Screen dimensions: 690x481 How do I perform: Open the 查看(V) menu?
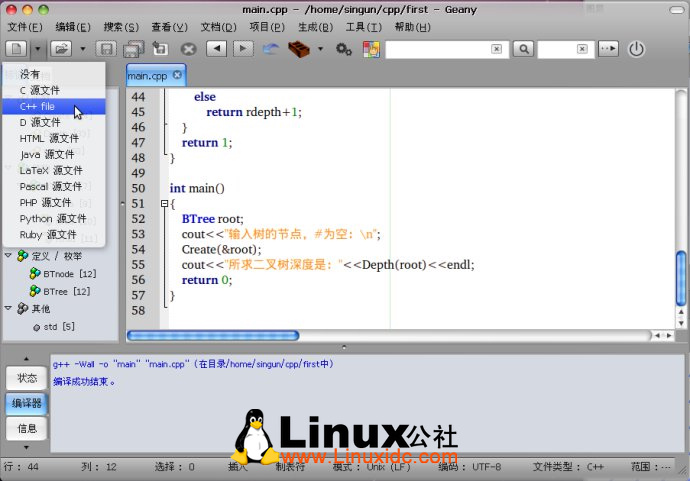(169, 27)
